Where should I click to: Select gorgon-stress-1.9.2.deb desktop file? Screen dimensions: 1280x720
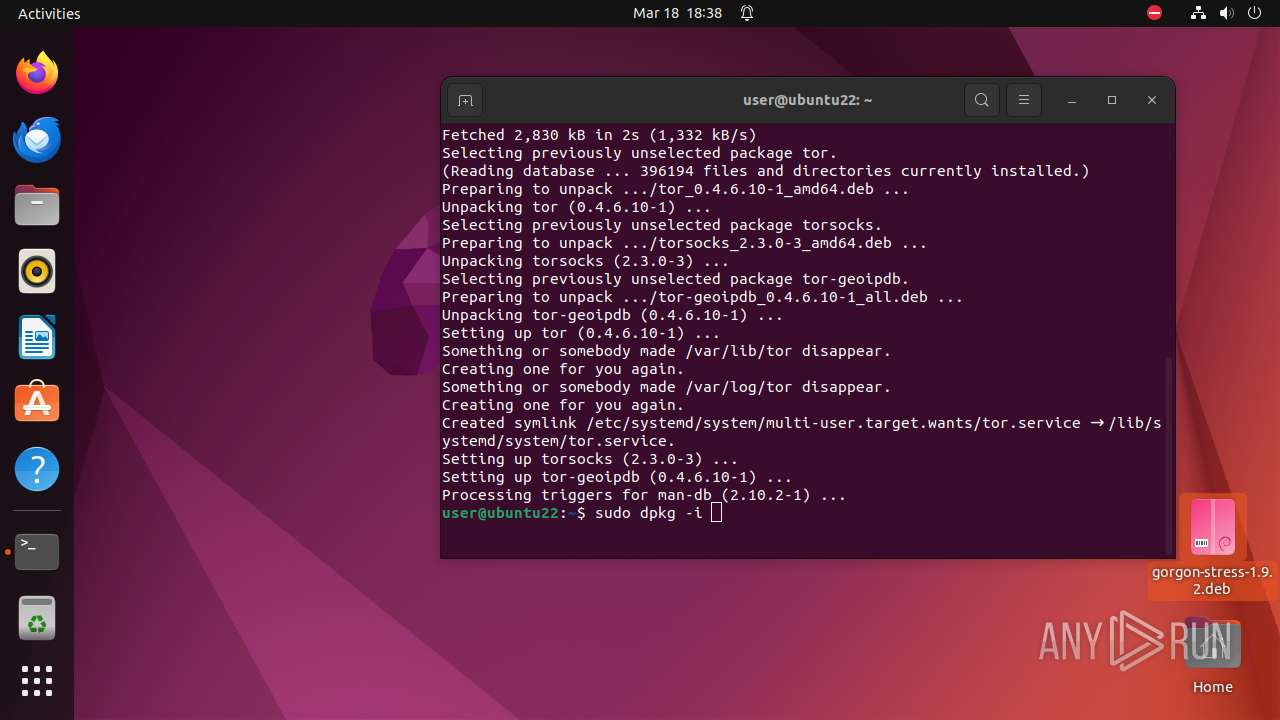pyautogui.click(x=1212, y=546)
